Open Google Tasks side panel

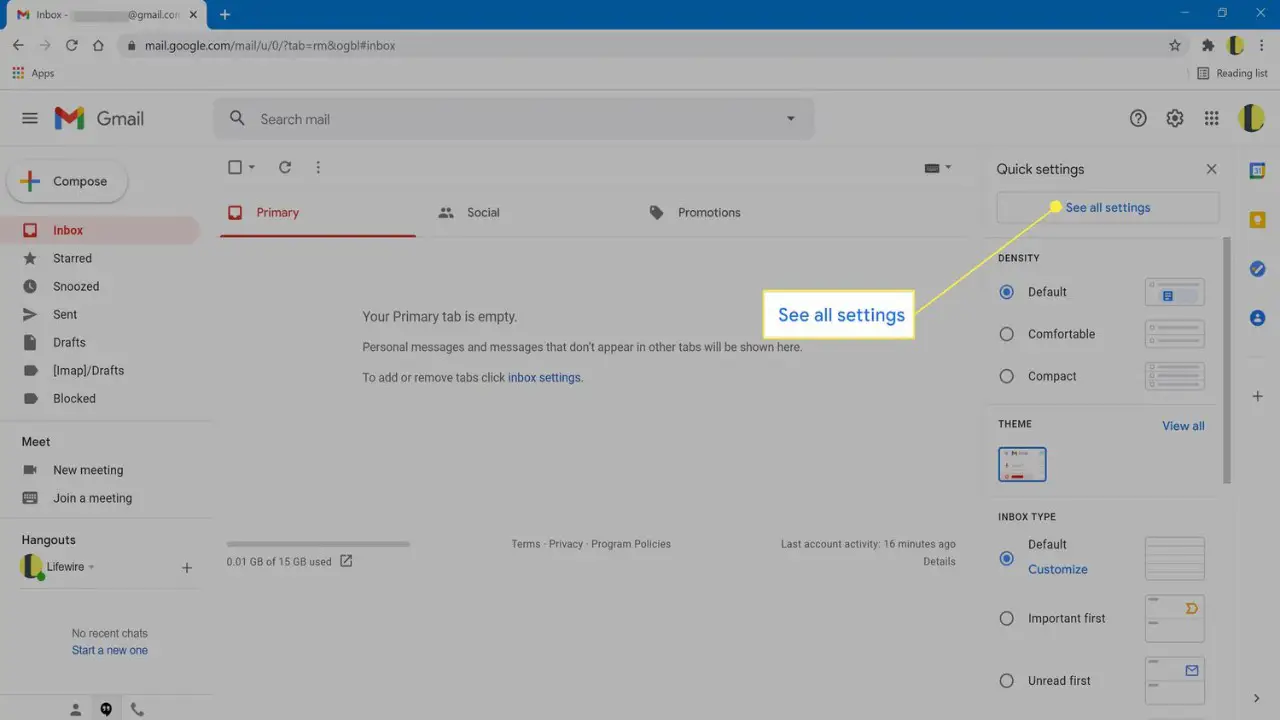click(1257, 268)
